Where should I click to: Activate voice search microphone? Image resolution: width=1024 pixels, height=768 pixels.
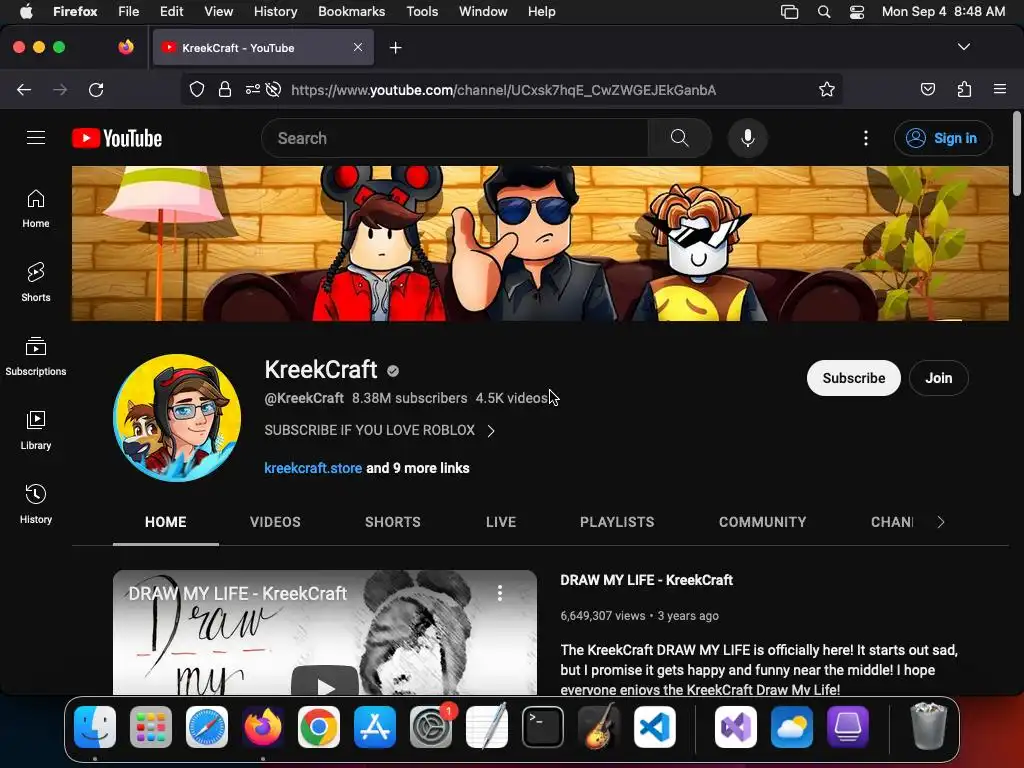pos(748,138)
